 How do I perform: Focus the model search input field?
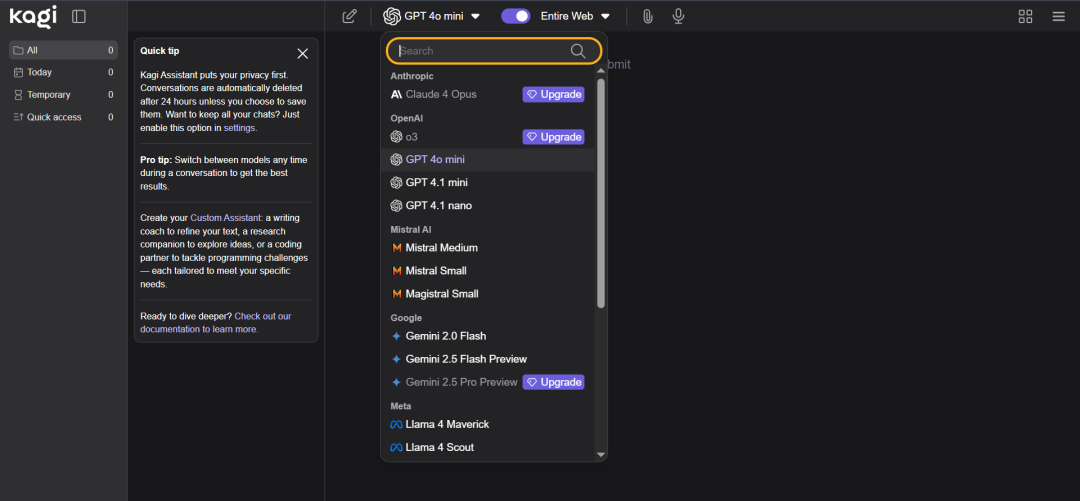tap(480, 51)
